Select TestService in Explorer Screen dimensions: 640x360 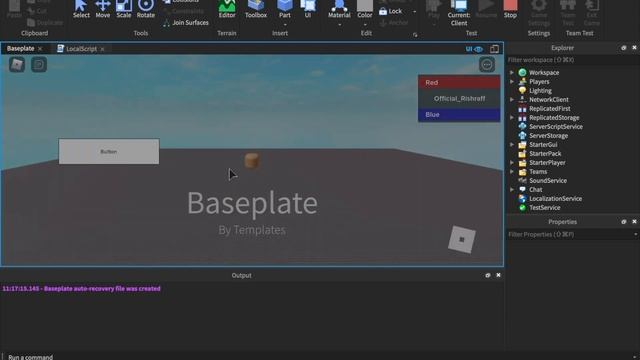click(544, 207)
